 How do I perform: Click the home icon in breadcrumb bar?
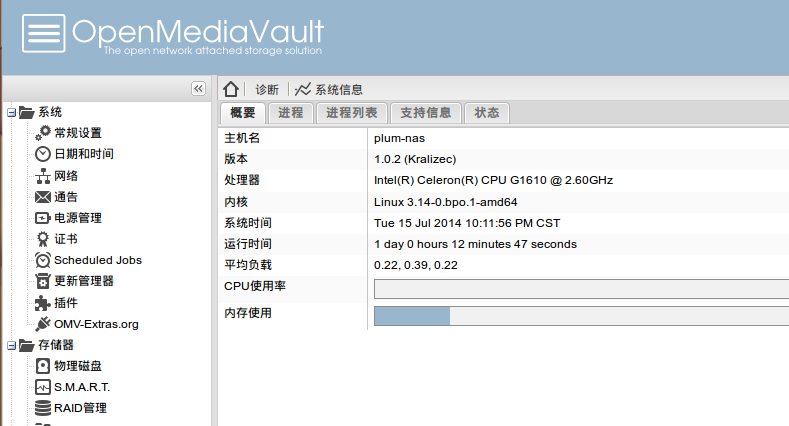pos(231,89)
